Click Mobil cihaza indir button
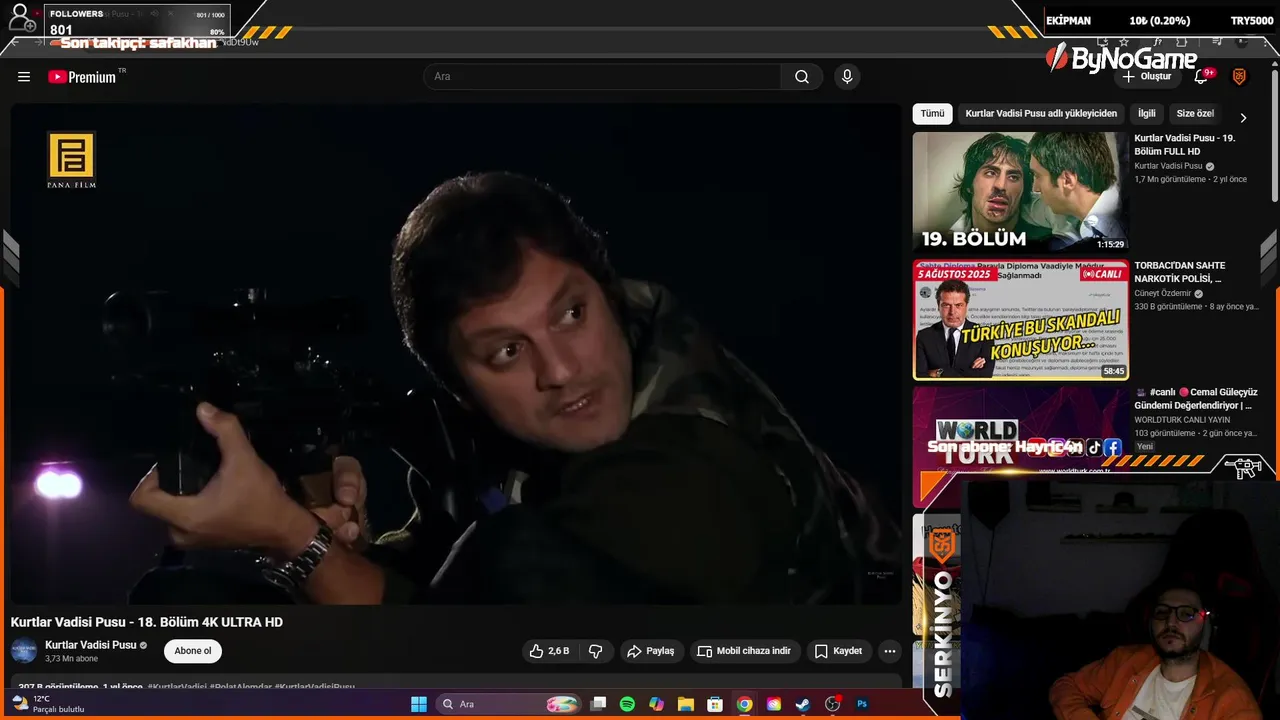This screenshot has width=1280, height=720. coord(744,651)
